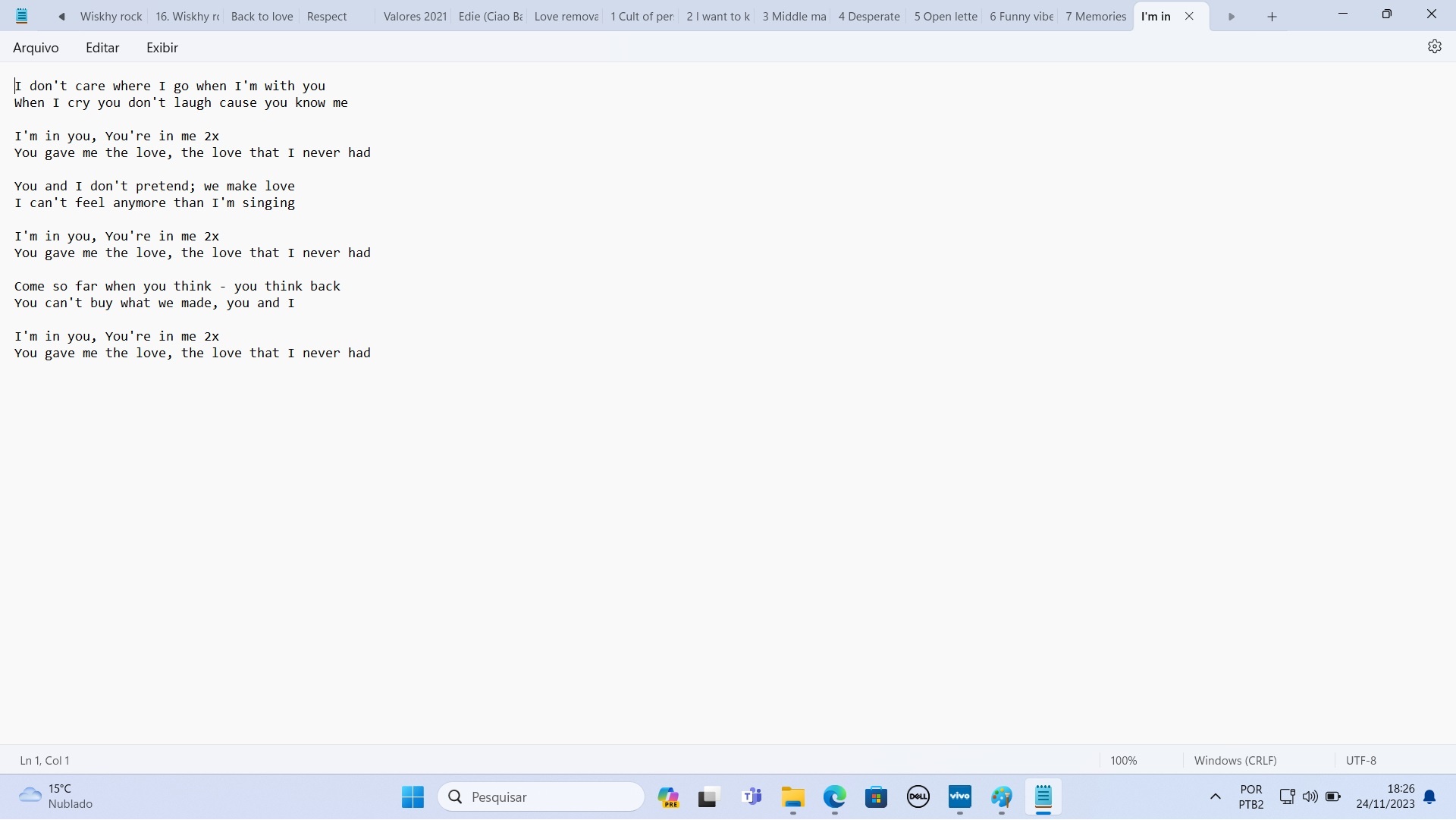Open the clock and date 24/11/2023
The width and height of the screenshot is (1456, 820).
1385,797
